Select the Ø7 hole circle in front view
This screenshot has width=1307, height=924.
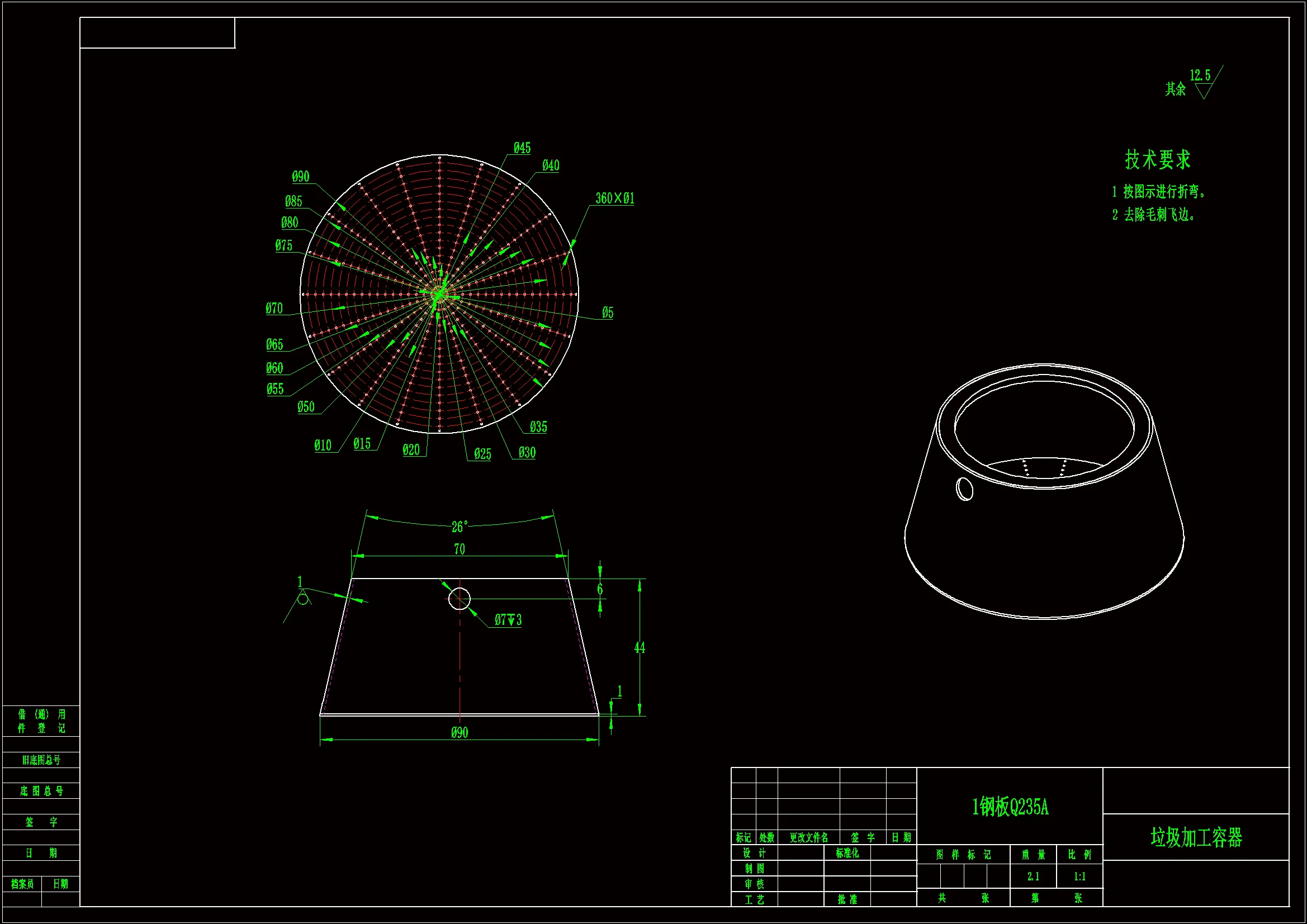[x=460, y=599]
